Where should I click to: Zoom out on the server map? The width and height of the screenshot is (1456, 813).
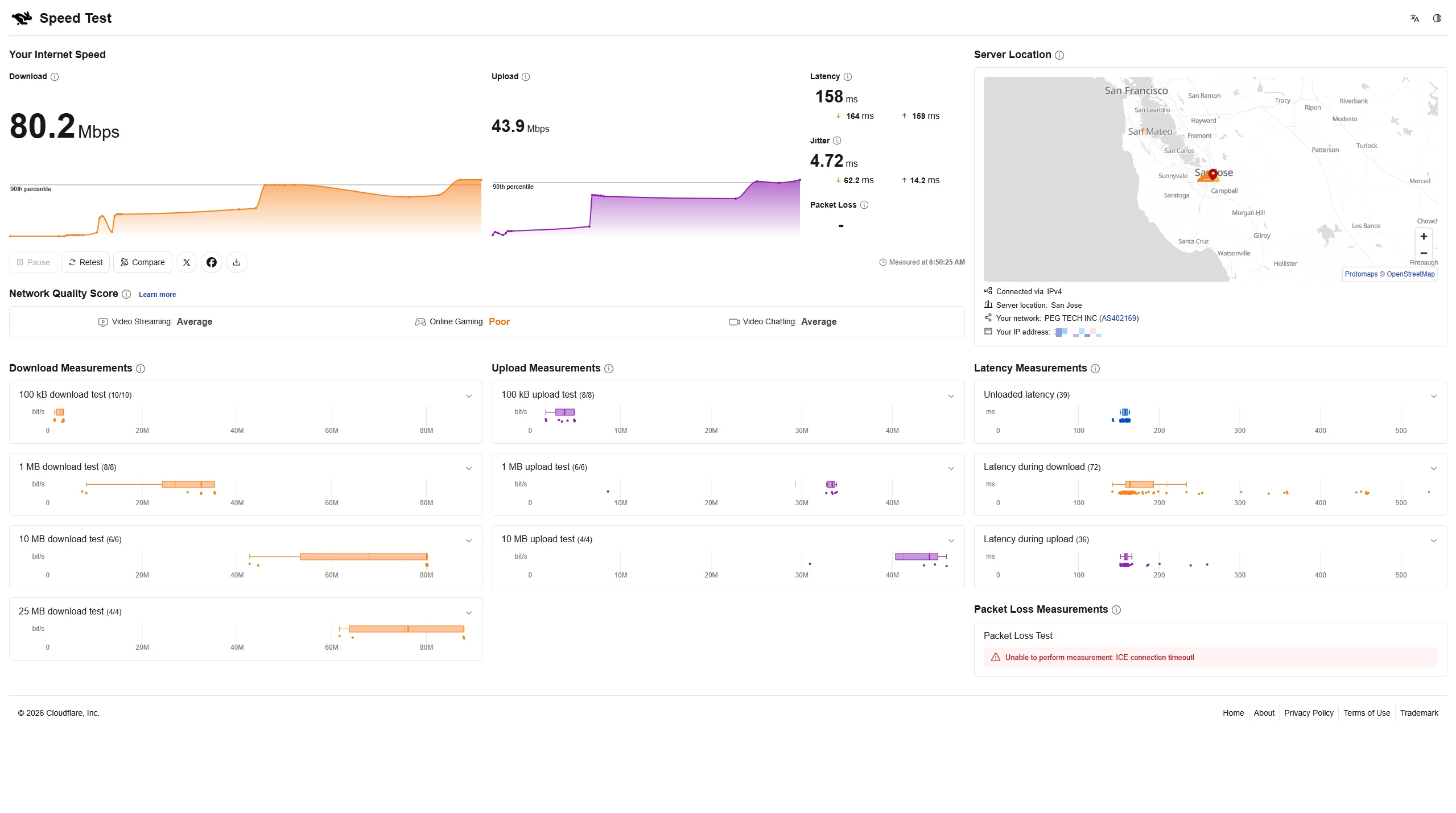point(1424,253)
